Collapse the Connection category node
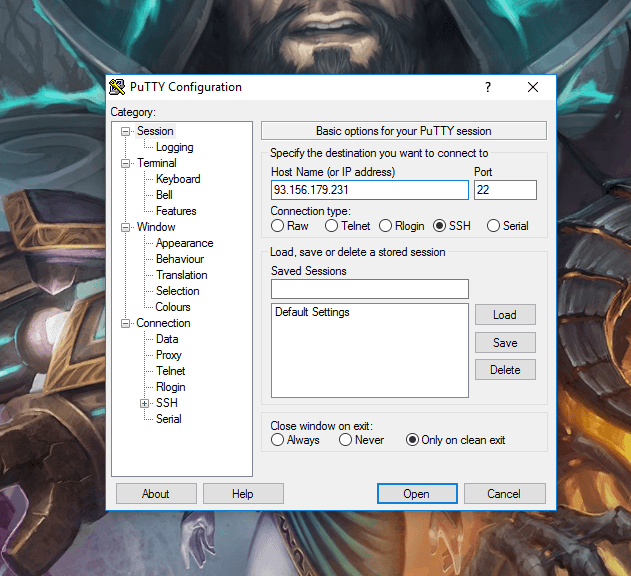The height and width of the screenshot is (576, 631). pos(126,323)
